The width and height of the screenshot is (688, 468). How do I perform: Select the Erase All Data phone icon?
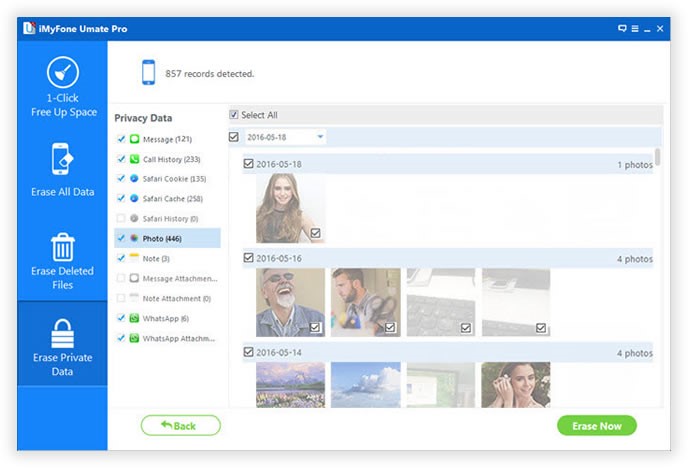[x=63, y=160]
